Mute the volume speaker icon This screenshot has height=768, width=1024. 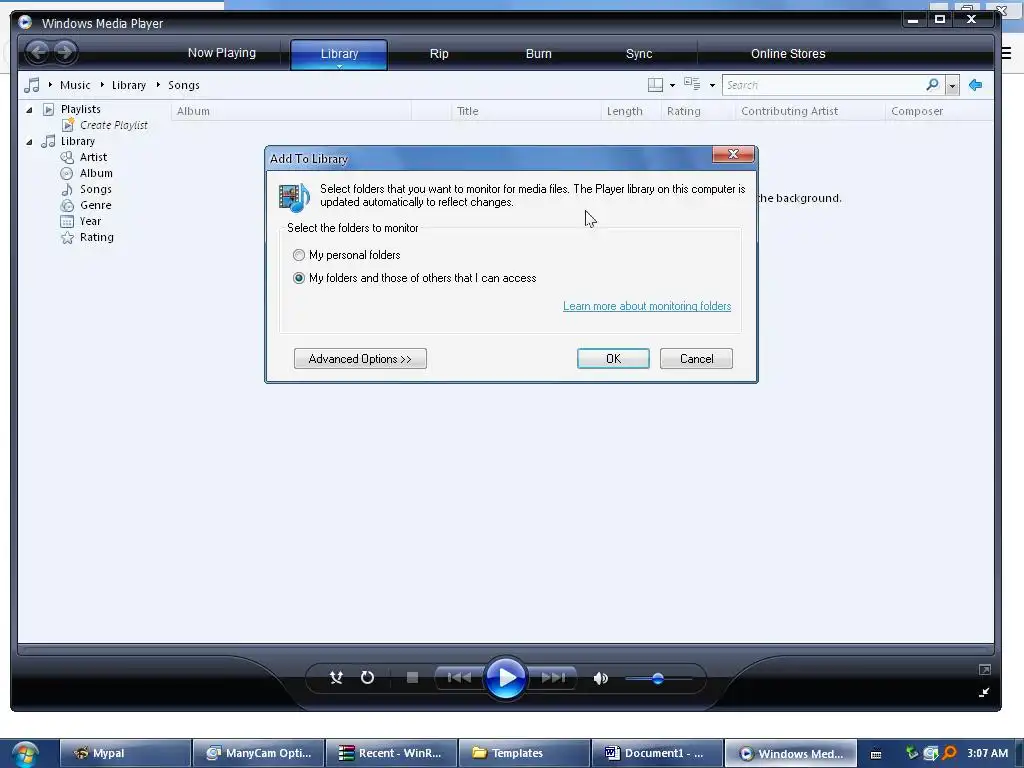[x=601, y=679]
